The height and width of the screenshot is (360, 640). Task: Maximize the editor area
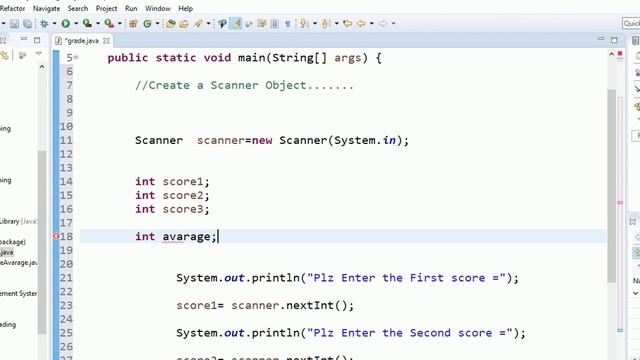point(614,40)
